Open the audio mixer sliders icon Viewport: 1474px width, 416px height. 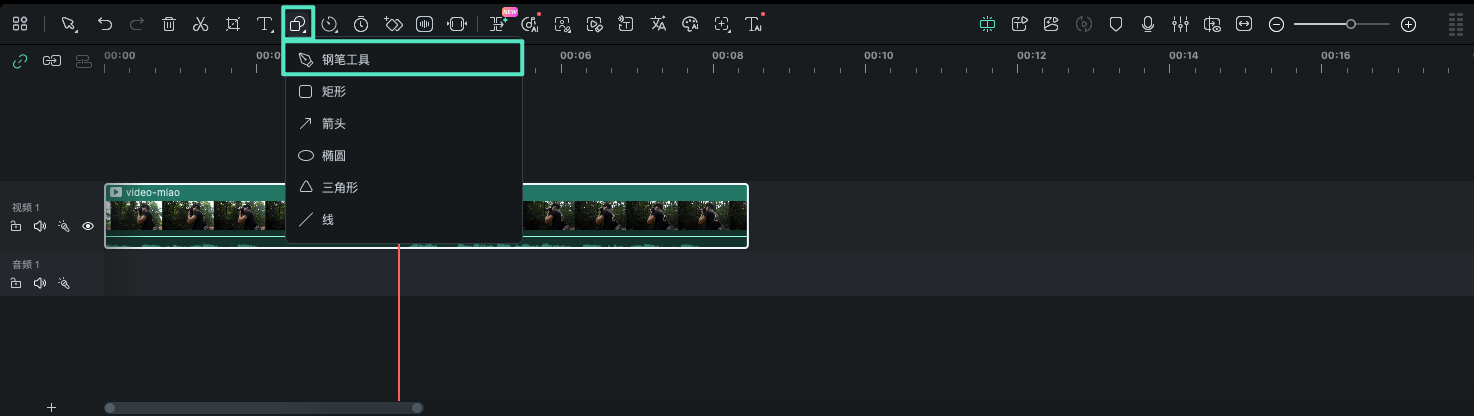coord(1180,24)
